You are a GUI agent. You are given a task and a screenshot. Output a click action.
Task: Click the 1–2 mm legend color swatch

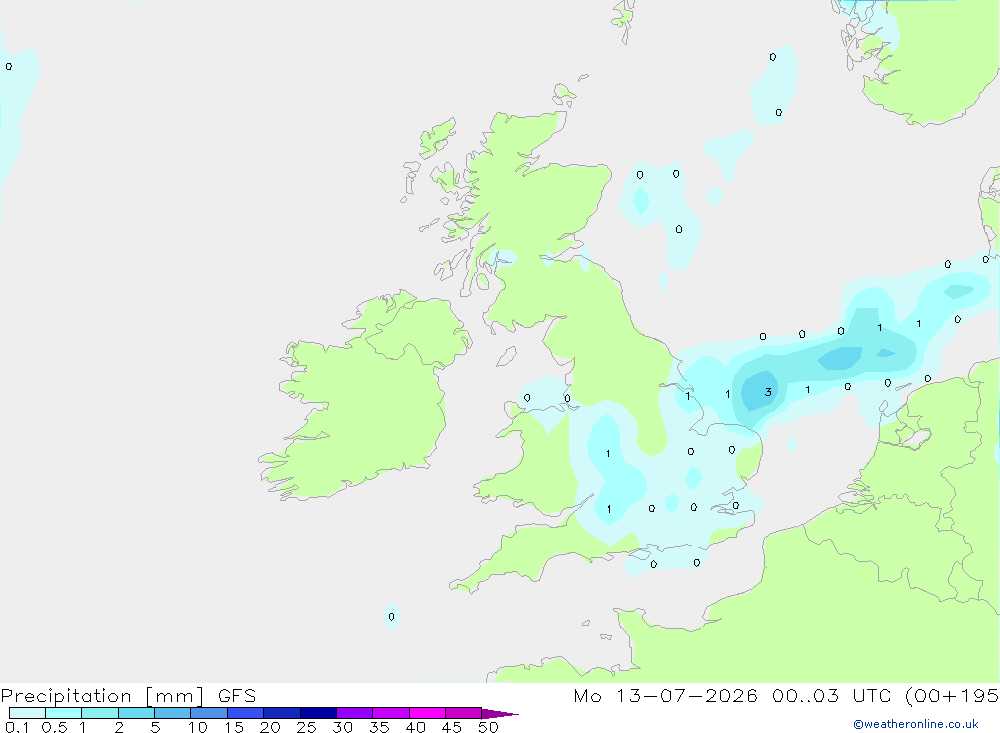coord(100,713)
